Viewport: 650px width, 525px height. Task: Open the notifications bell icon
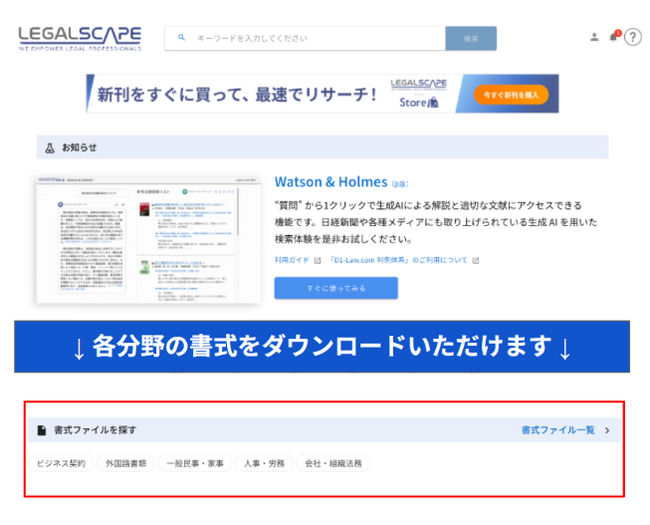click(x=614, y=36)
